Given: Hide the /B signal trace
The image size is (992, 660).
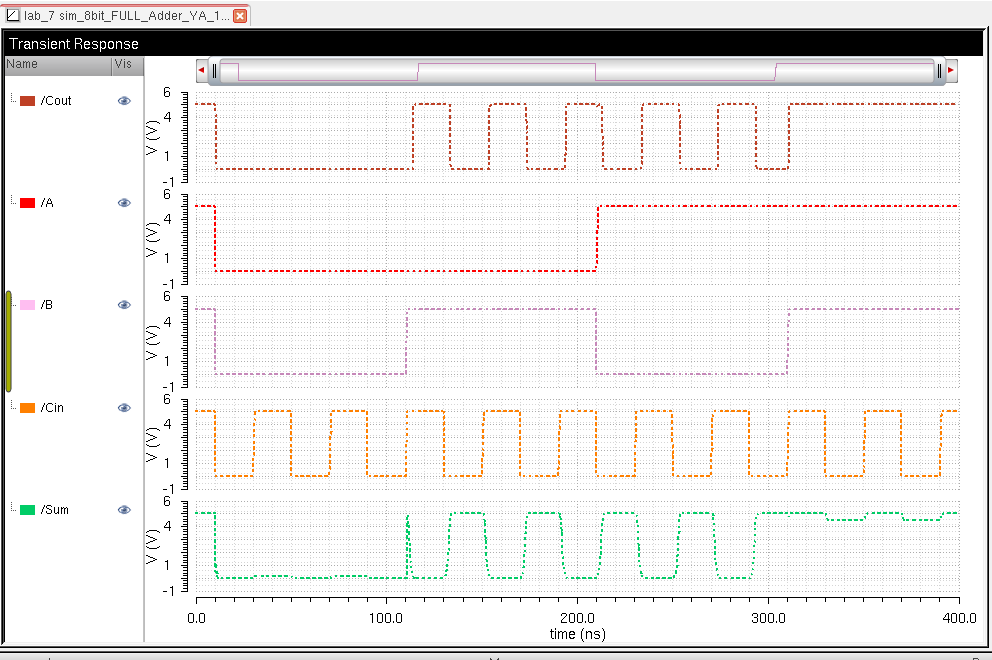Looking at the screenshot, I should coord(124,304).
